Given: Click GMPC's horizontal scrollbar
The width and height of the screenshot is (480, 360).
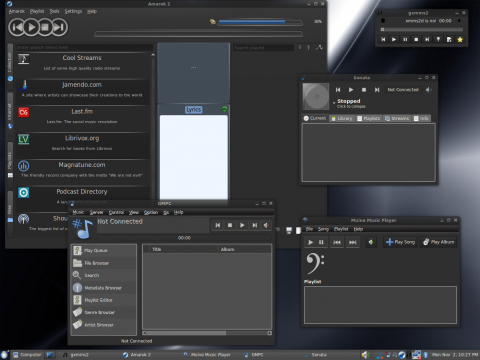Looking at the screenshot, I should 207,333.
